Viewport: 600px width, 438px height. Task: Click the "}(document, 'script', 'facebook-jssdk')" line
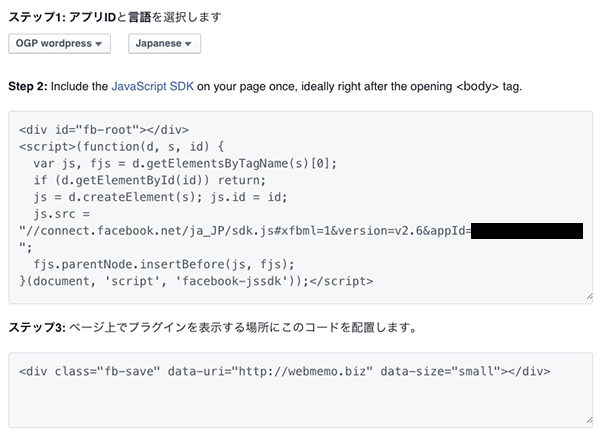click(x=196, y=281)
